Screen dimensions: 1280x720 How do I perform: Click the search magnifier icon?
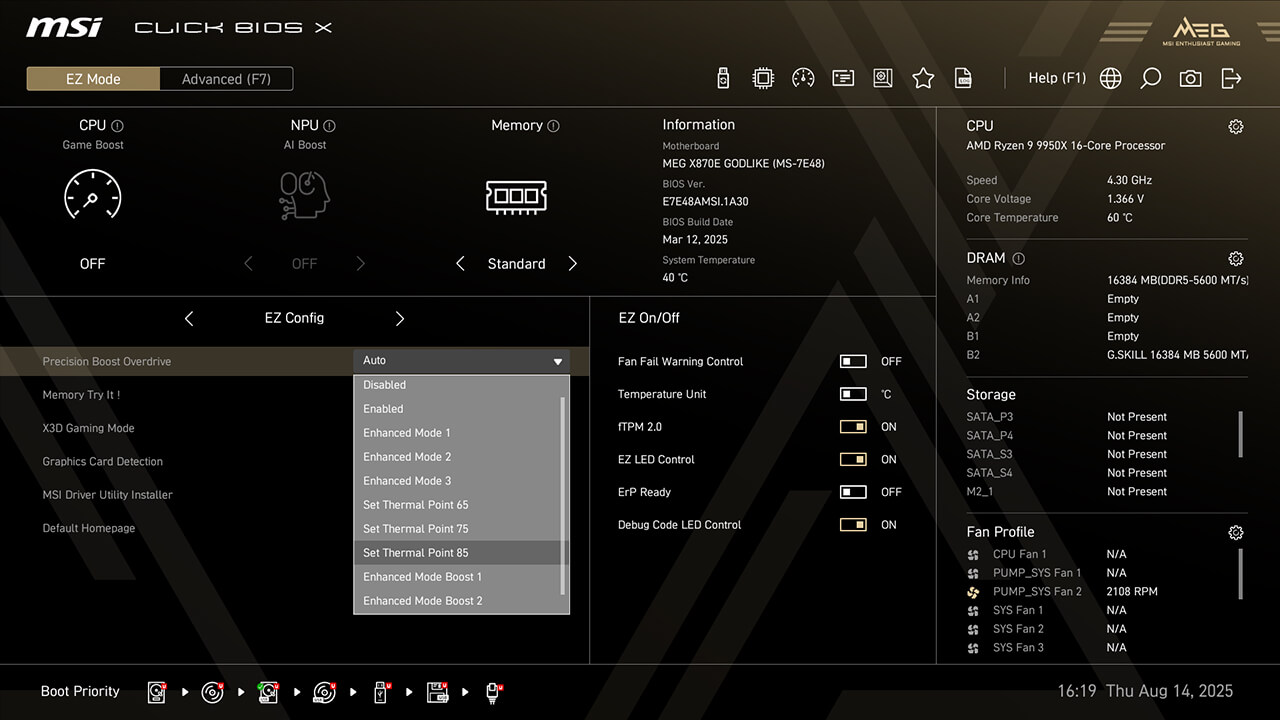1150,78
